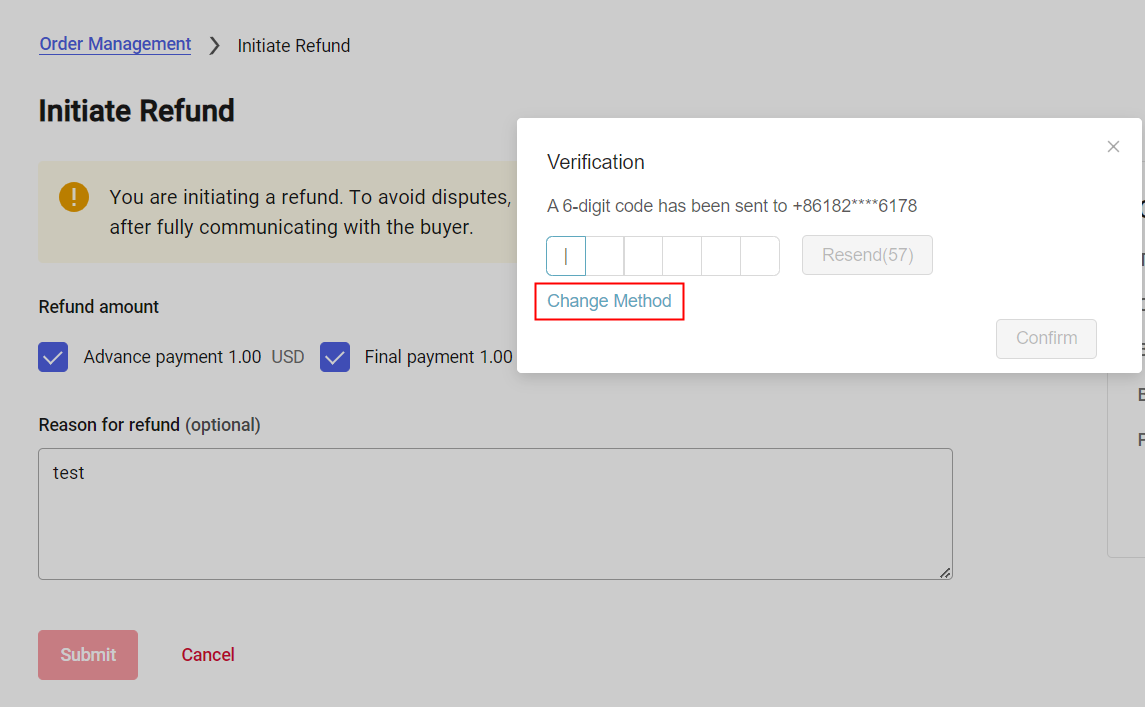
Task: Open the Order Management breadcrumb link
Action: pyautogui.click(x=114, y=44)
